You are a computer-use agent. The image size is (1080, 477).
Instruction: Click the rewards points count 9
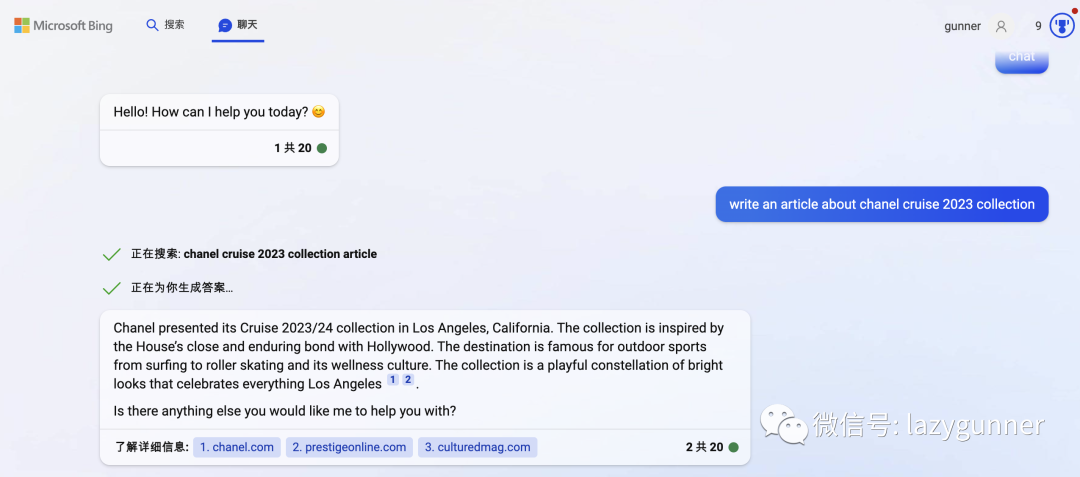click(x=1038, y=27)
